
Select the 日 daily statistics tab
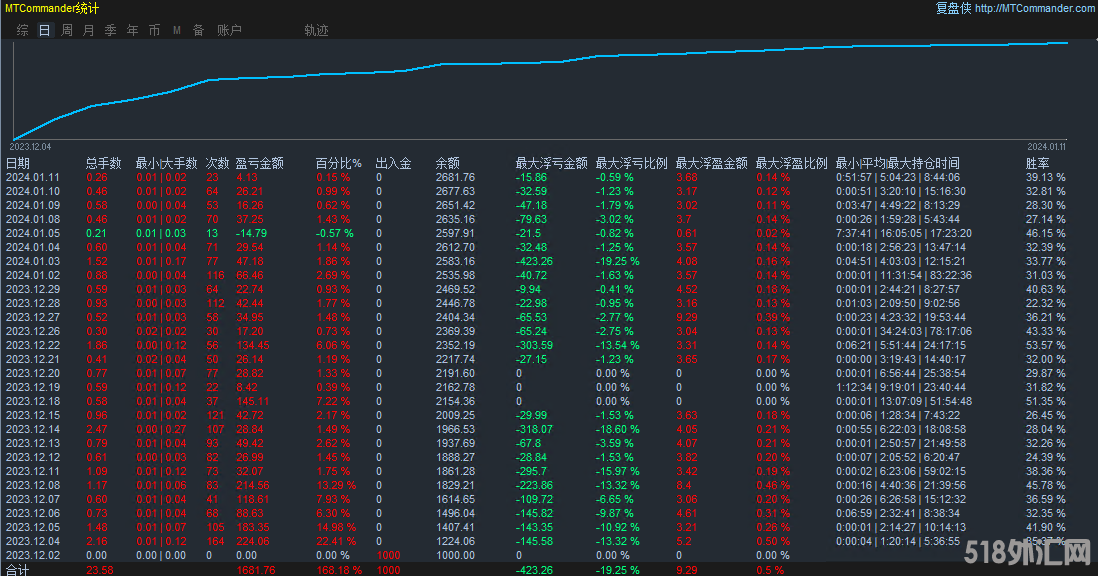pyautogui.click(x=44, y=30)
